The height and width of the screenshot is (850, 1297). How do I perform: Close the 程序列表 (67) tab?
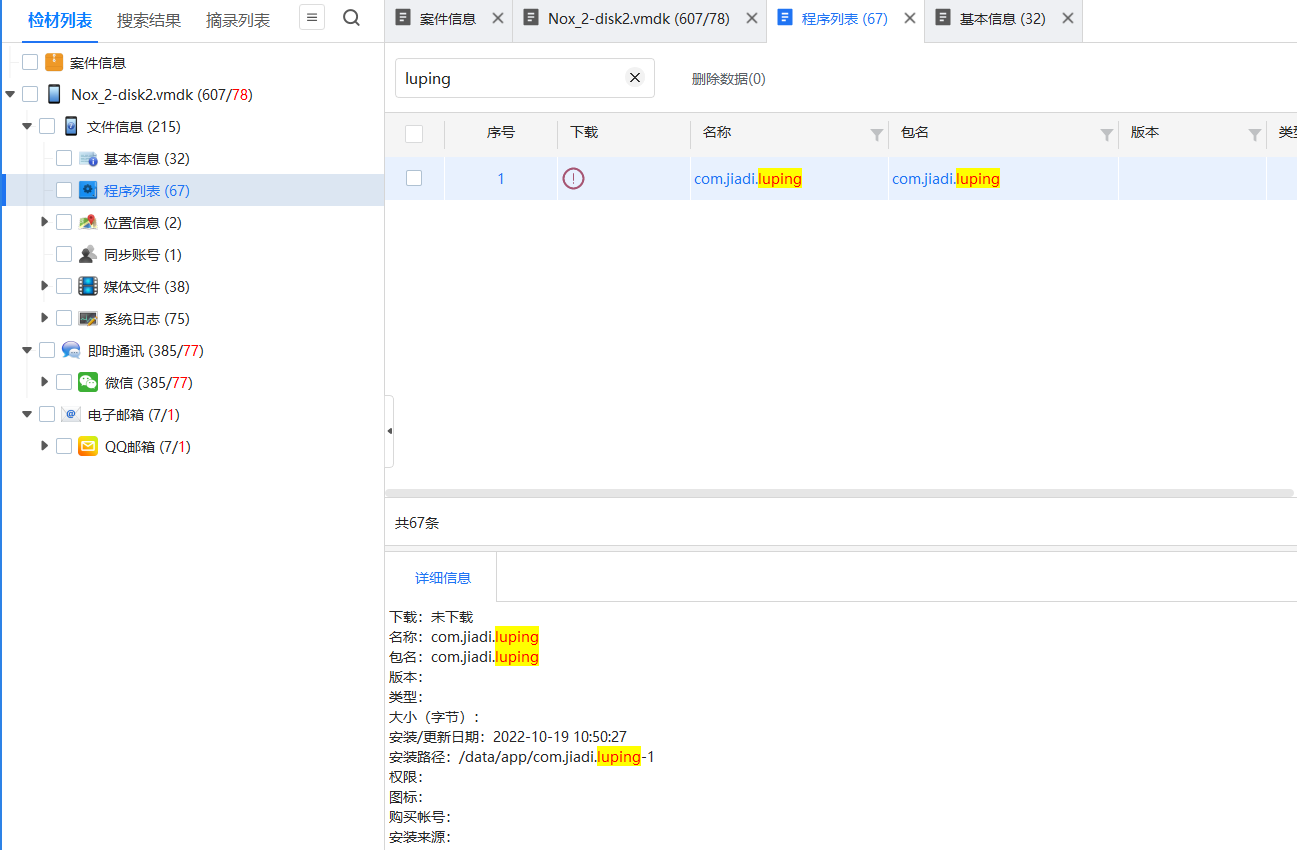(909, 18)
